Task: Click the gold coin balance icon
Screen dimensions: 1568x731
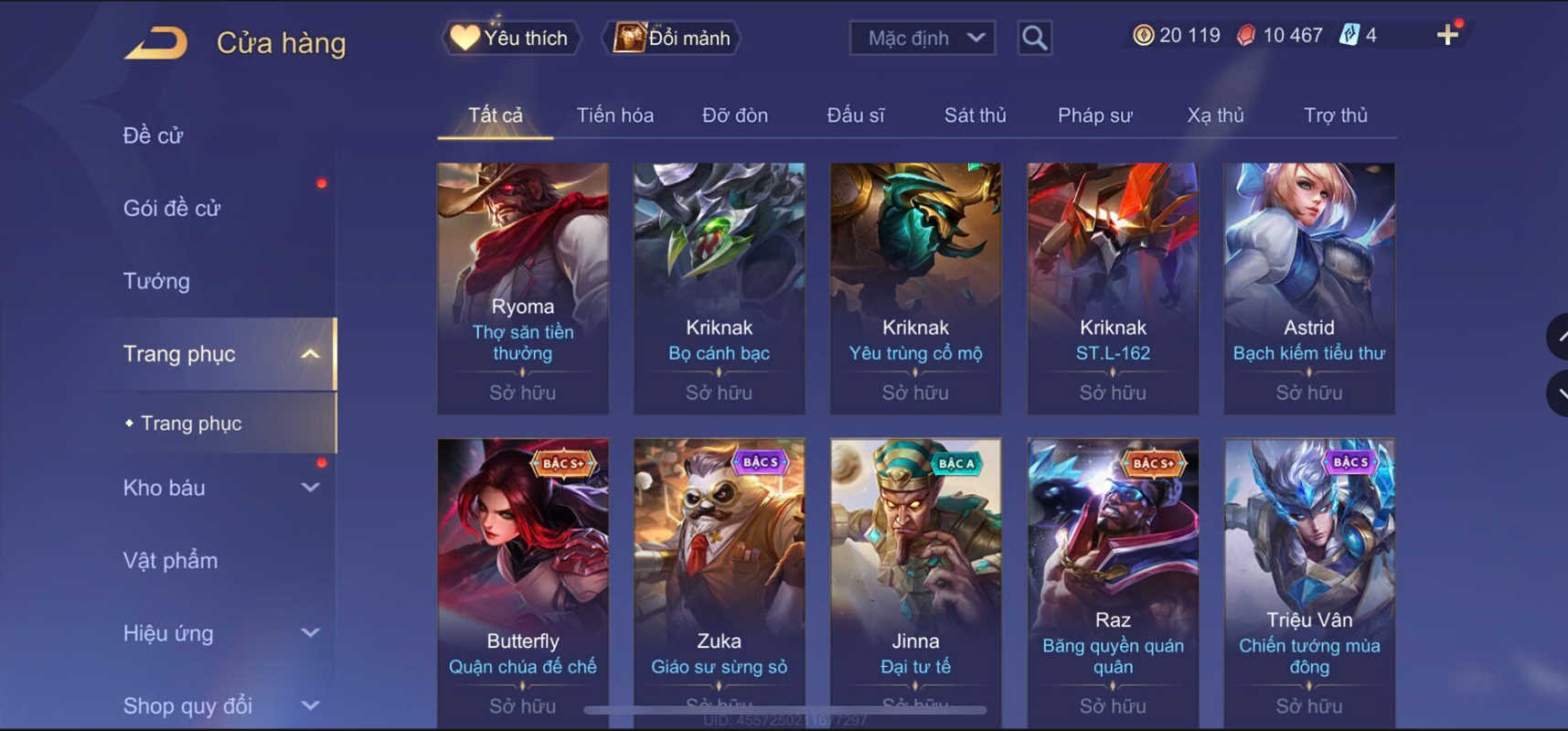Action: pos(1143,36)
